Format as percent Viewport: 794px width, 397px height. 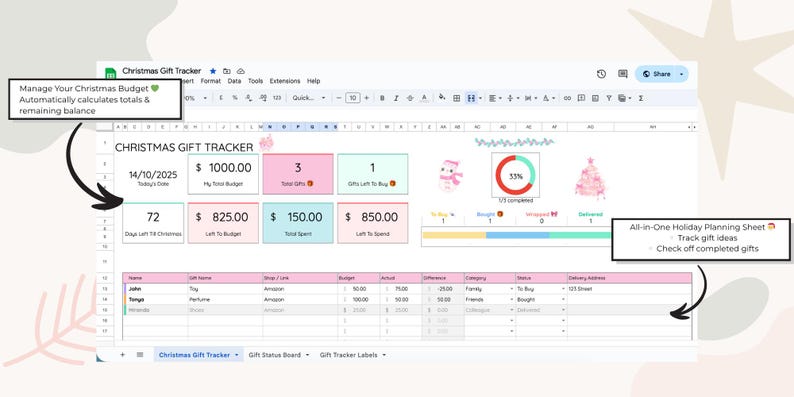pos(235,98)
